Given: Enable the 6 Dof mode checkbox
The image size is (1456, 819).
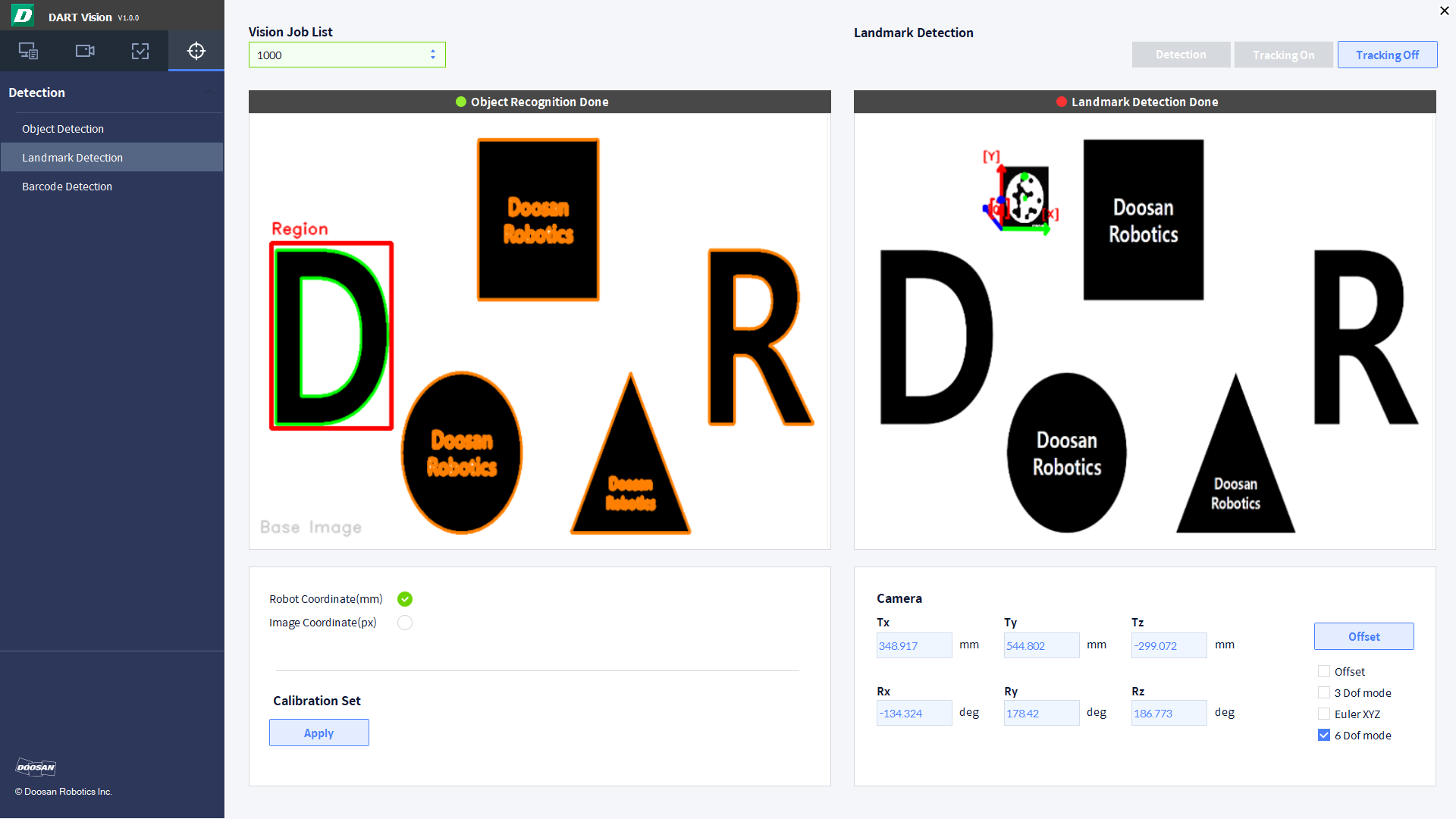Looking at the screenshot, I should point(1322,735).
